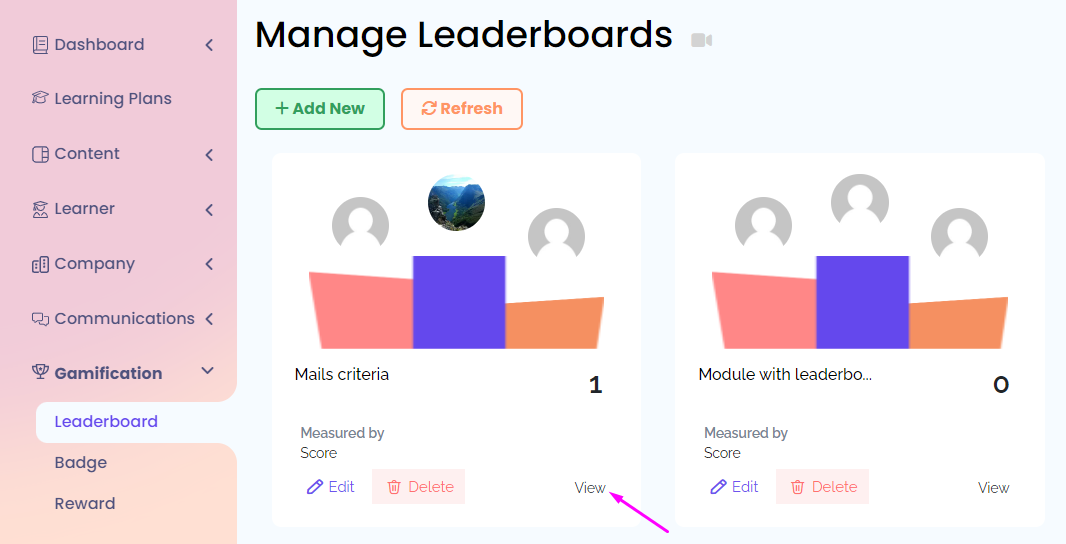Click the landscape photo avatar on podium
Viewport: 1066px width, 544px height.
click(x=456, y=203)
